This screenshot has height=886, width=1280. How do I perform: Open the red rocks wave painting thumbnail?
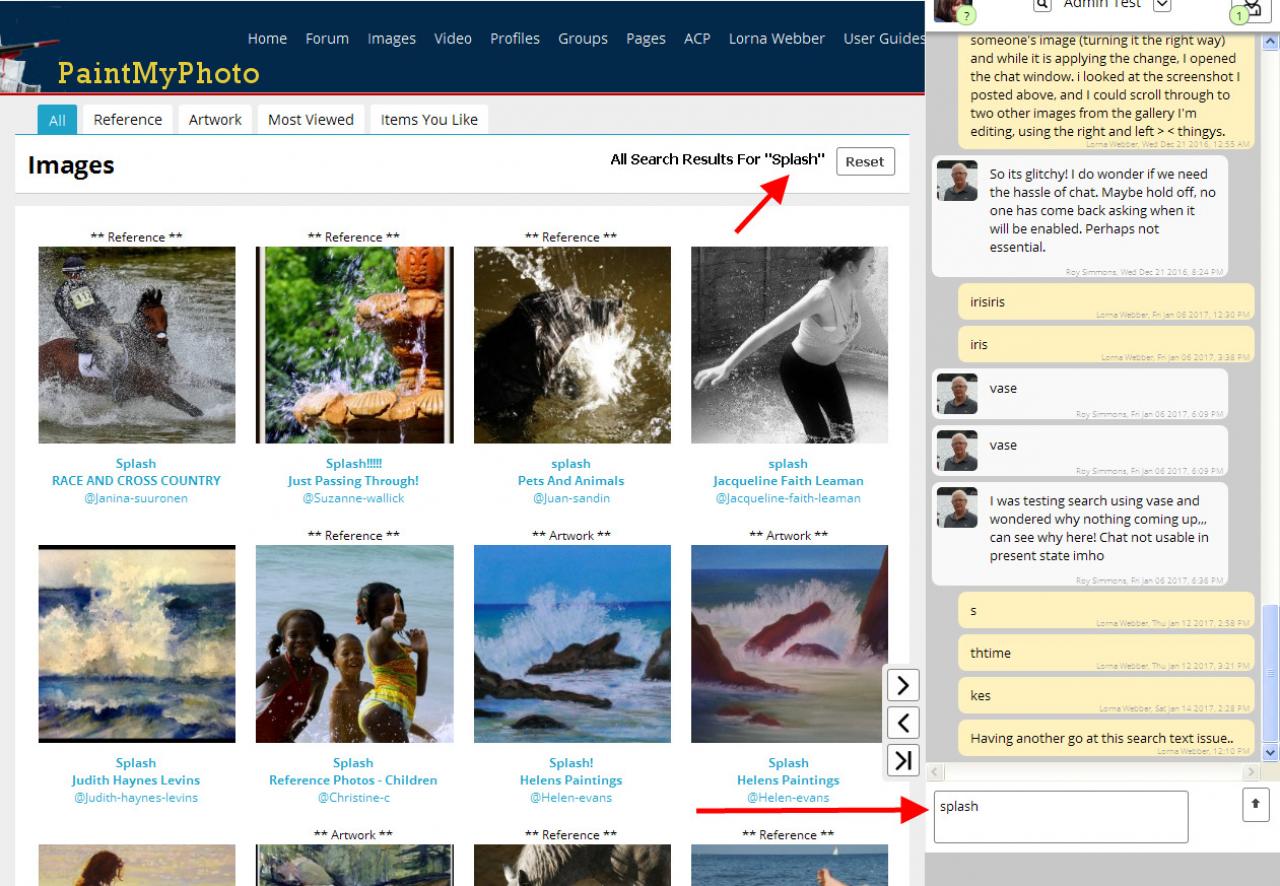pos(789,644)
